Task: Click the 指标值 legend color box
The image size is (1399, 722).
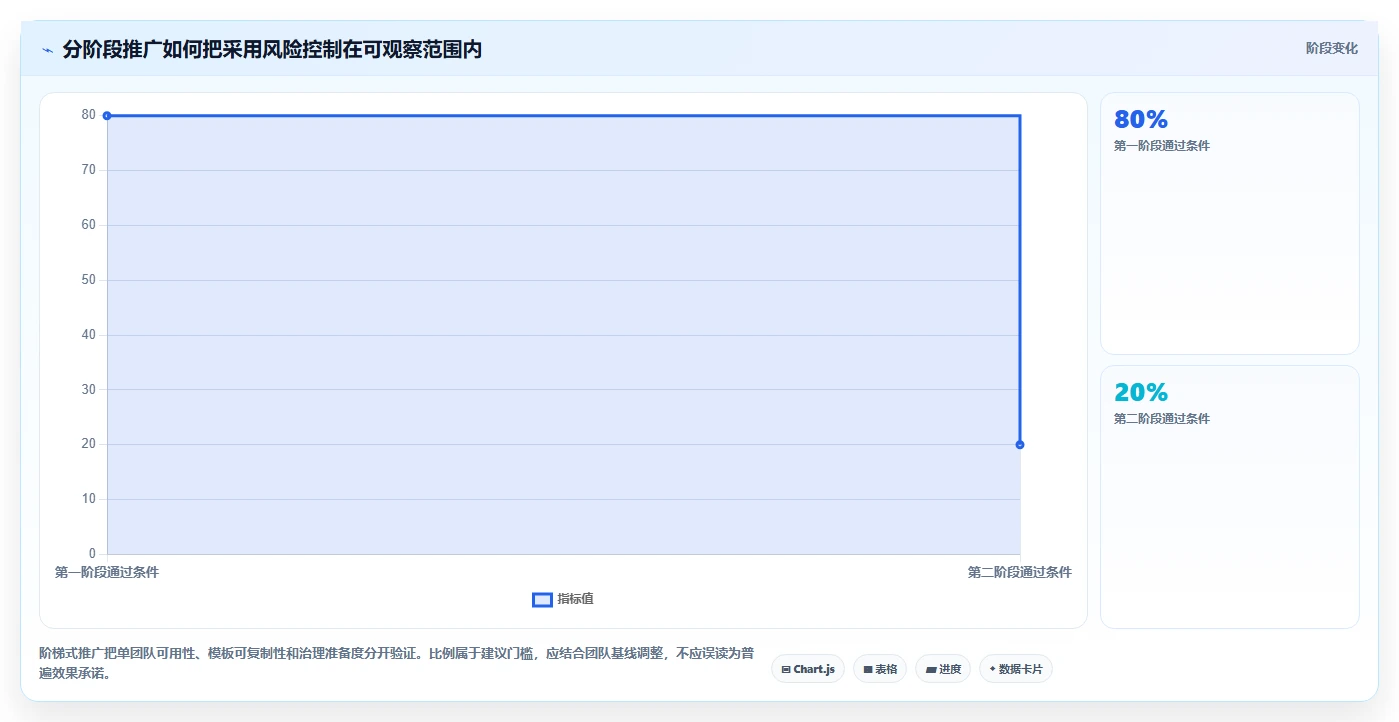Action: pos(542,599)
